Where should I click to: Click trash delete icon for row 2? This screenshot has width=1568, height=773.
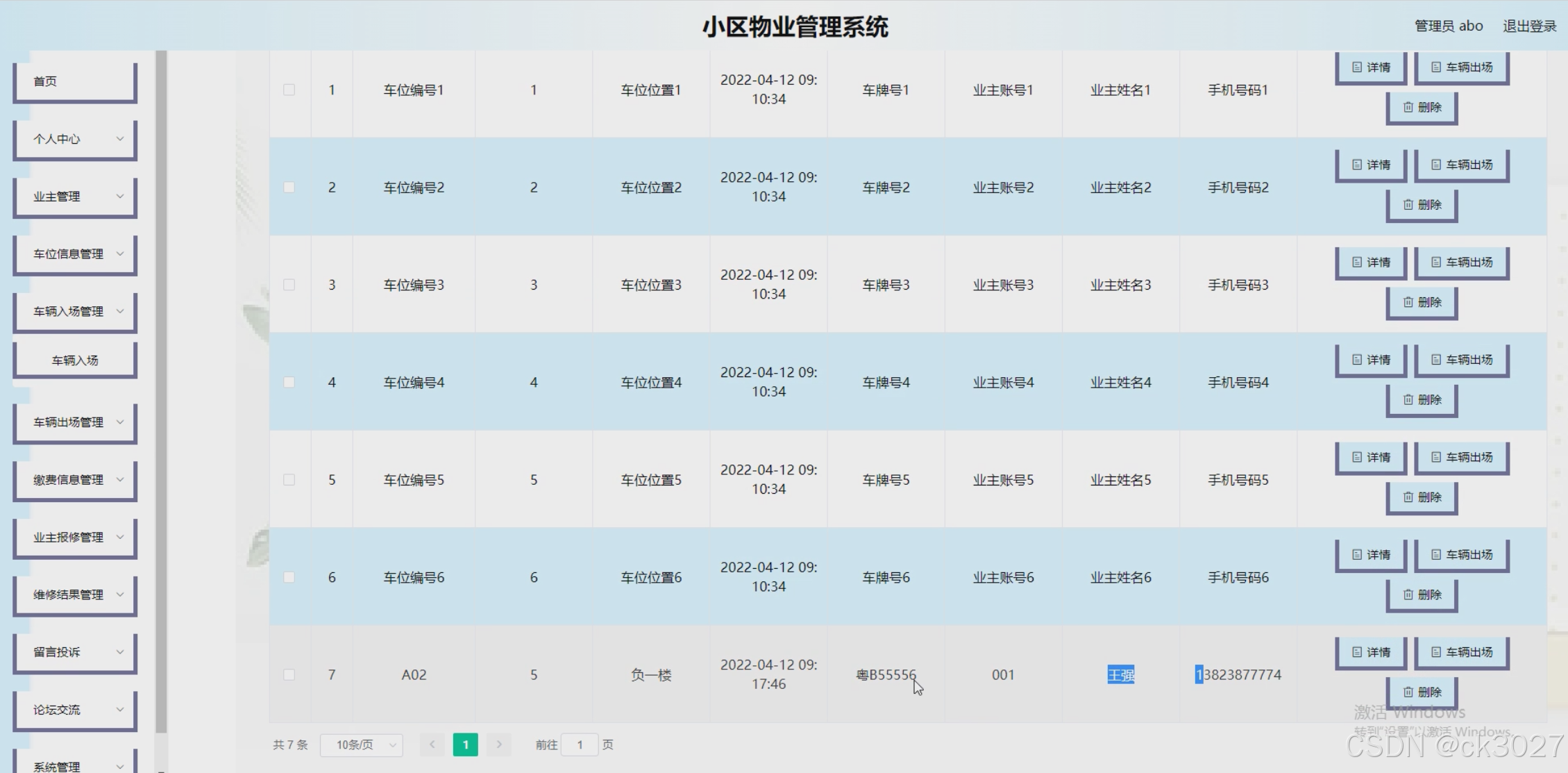[1408, 205]
